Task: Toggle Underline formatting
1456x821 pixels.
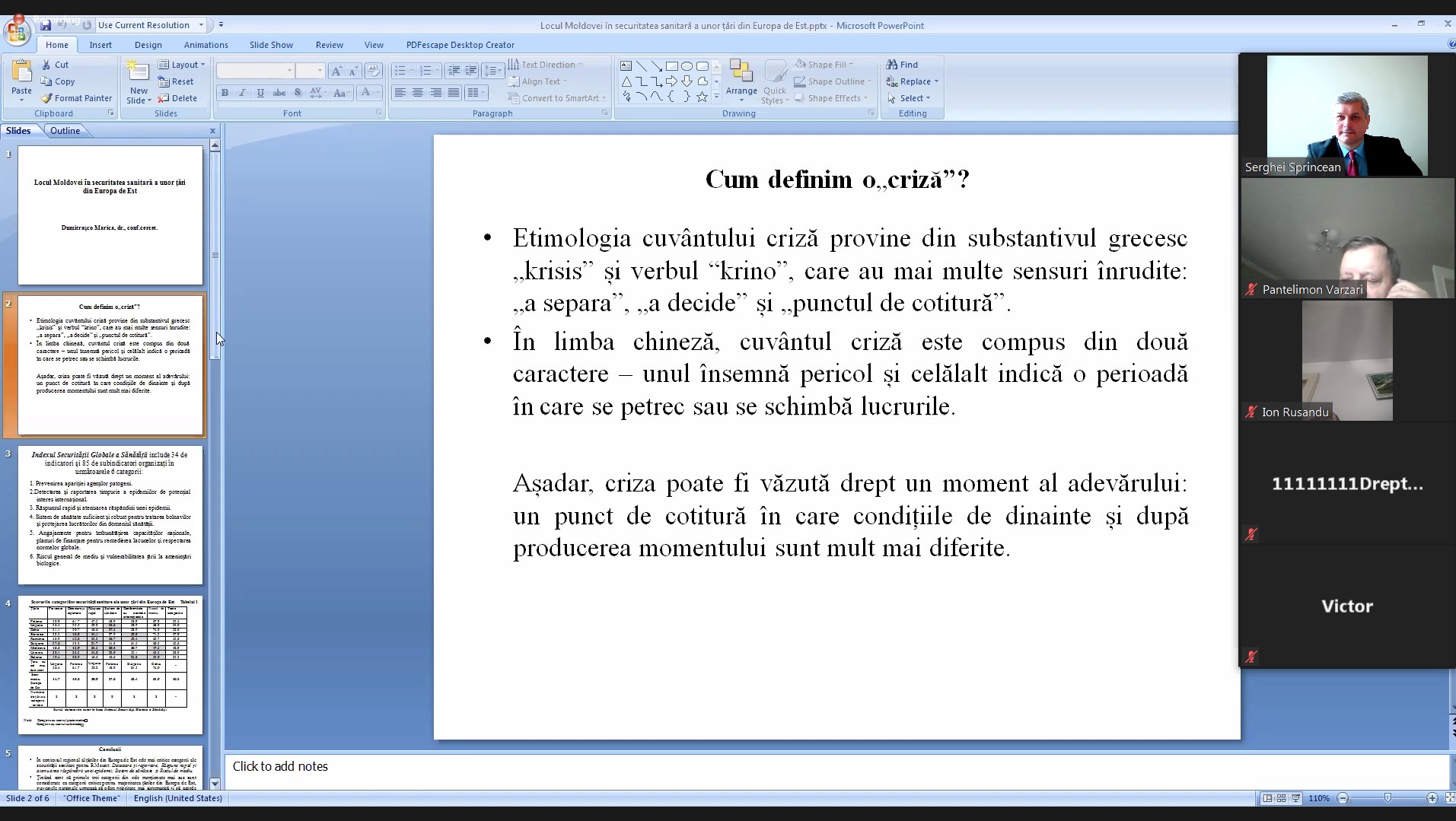Action: tap(260, 93)
